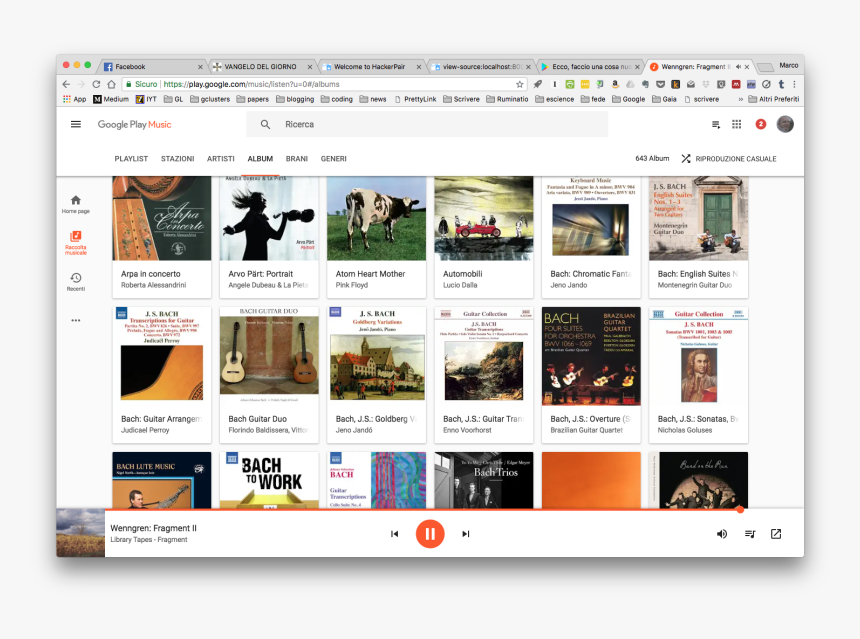Go back in browser history
The width and height of the screenshot is (860, 639).
[x=66, y=84]
